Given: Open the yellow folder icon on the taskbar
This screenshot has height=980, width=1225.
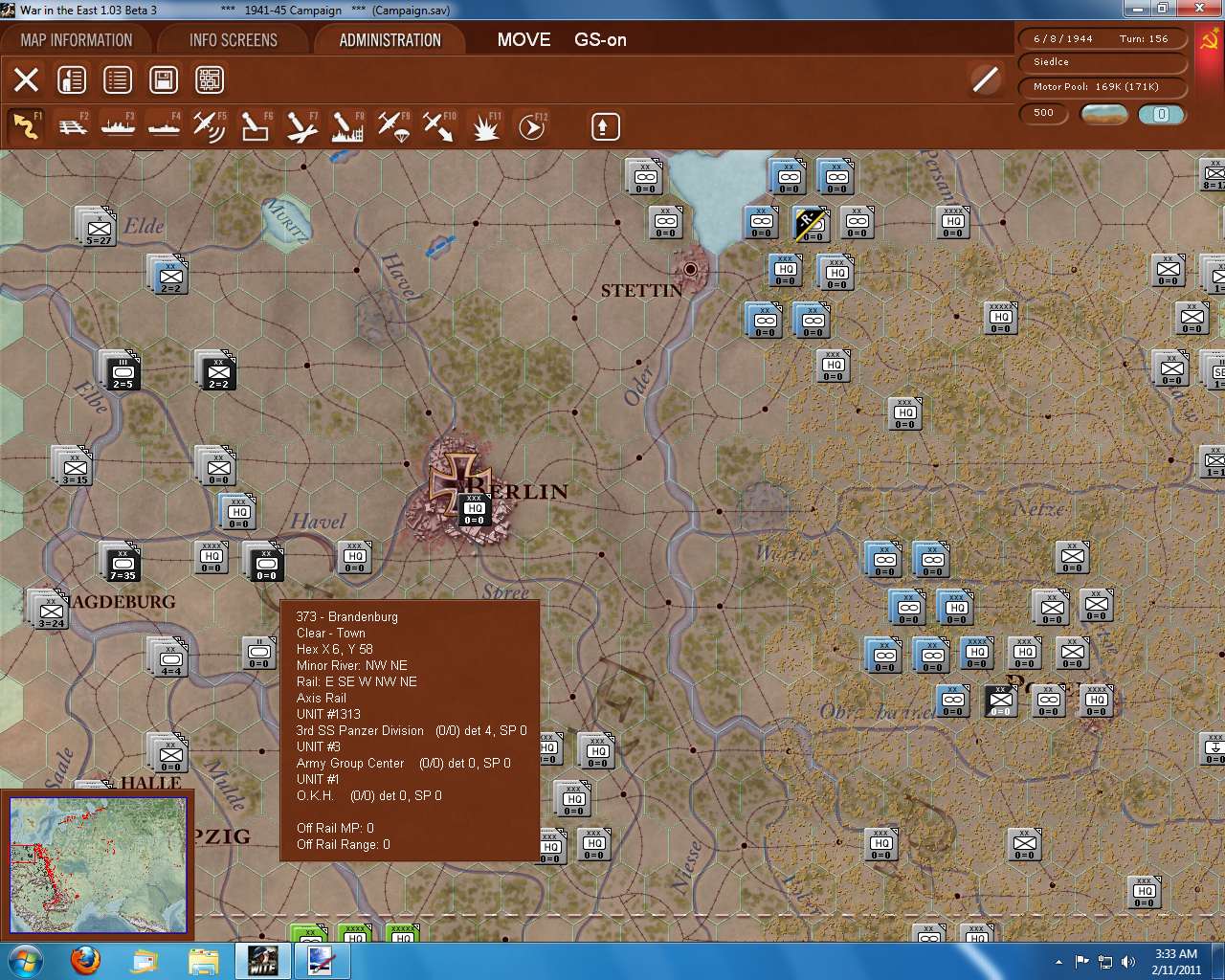Looking at the screenshot, I should [204, 960].
